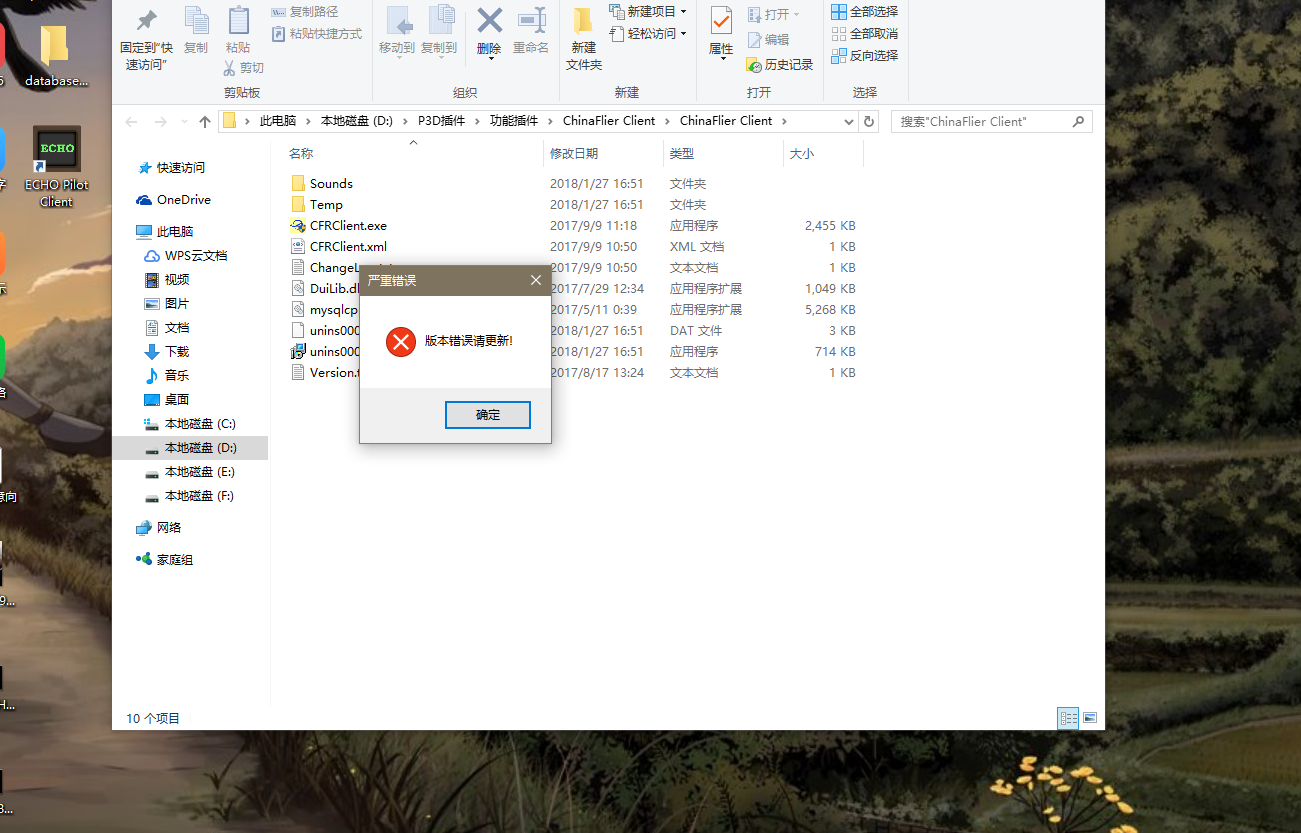Click the back navigation arrow
The image size is (1301, 833).
[131, 121]
